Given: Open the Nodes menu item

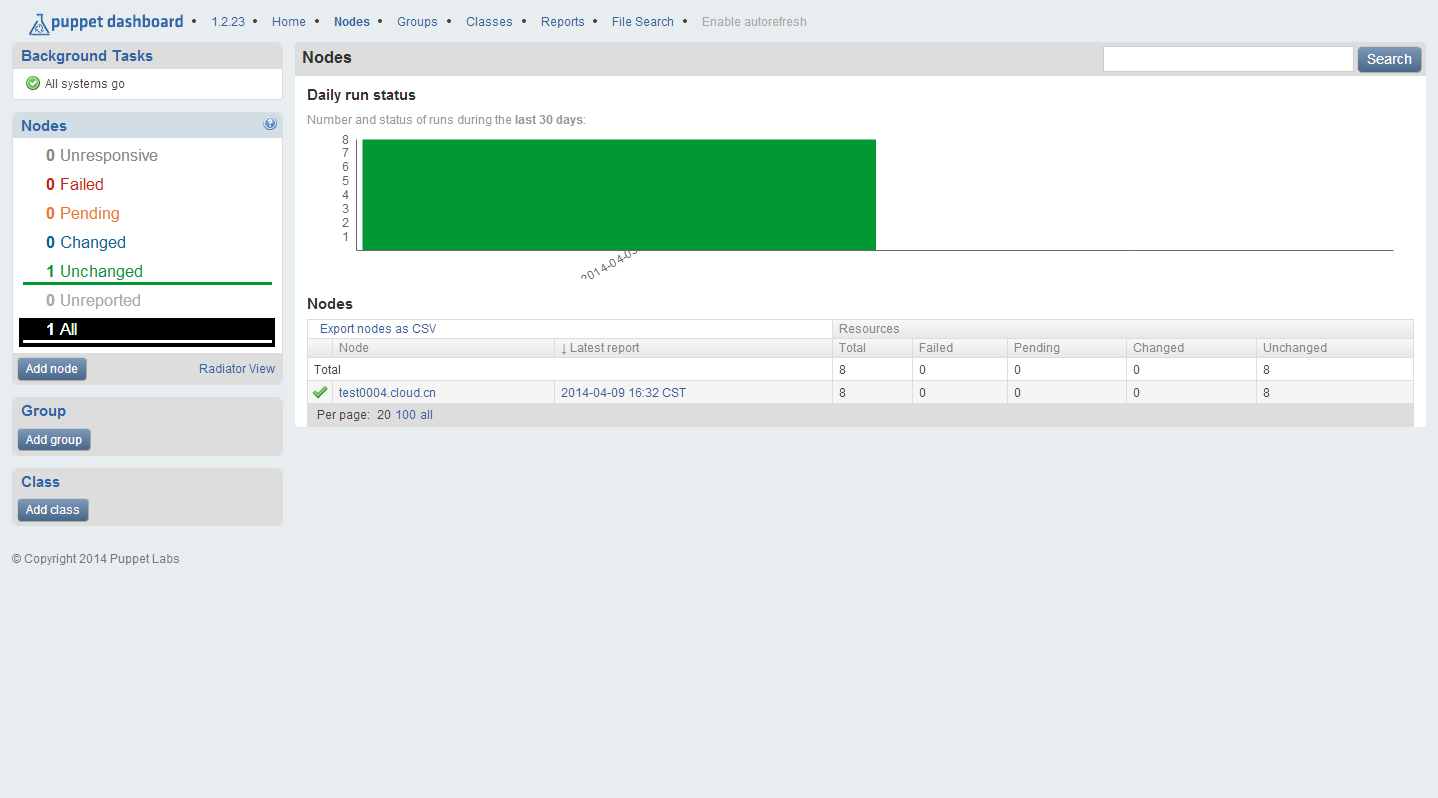Looking at the screenshot, I should (x=352, y=22).
